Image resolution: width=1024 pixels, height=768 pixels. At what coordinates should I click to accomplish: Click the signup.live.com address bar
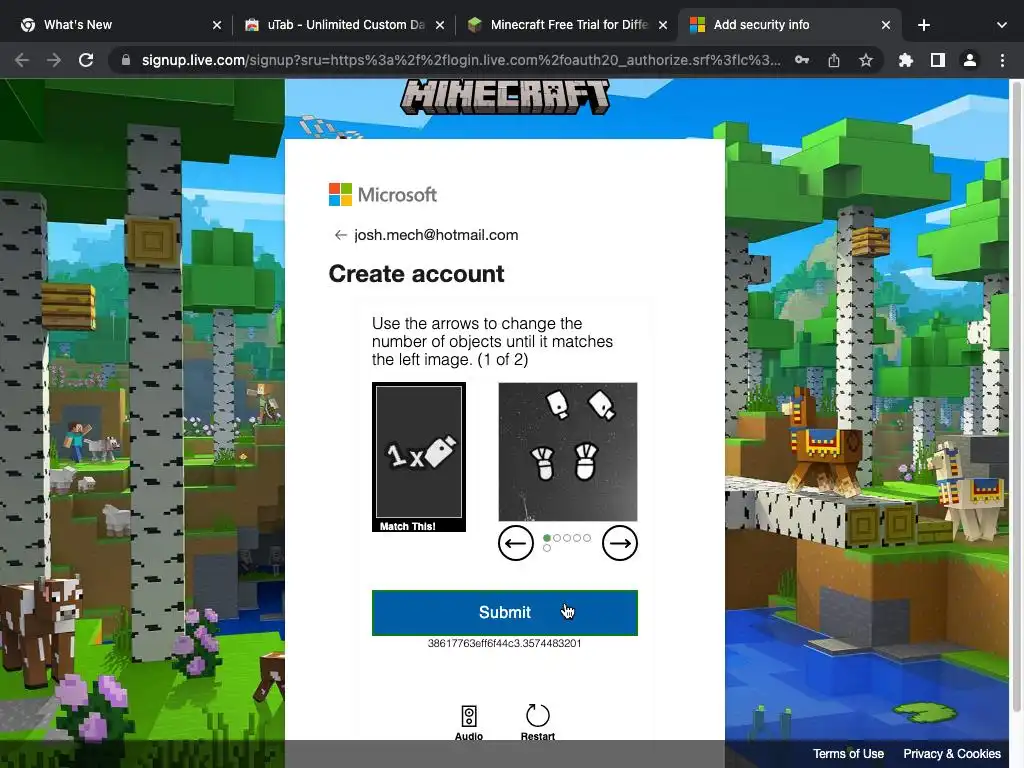tap(460, 60)
